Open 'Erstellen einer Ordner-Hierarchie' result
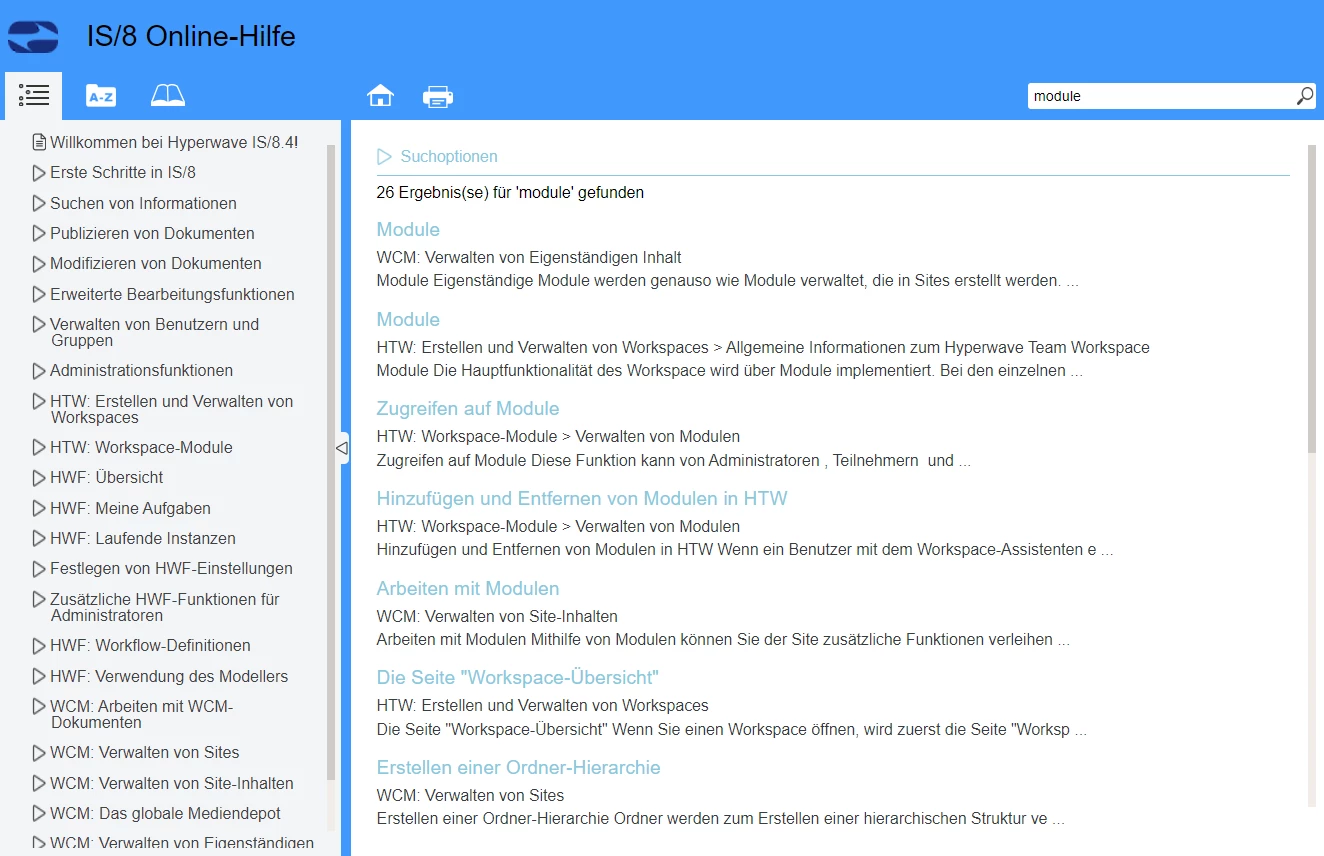Screen dimensions: 1324x856 click(x=519, y=767)
